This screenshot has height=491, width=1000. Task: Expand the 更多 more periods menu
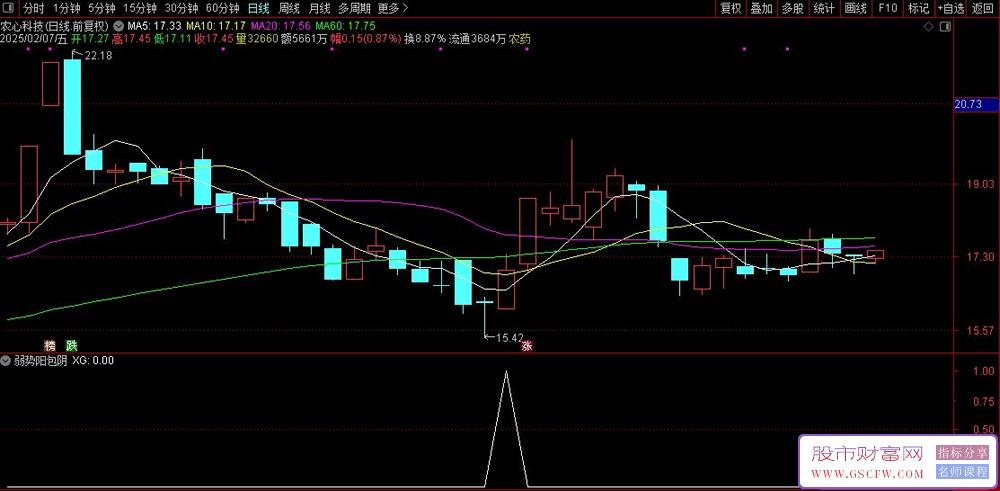(x=393, y=8)
